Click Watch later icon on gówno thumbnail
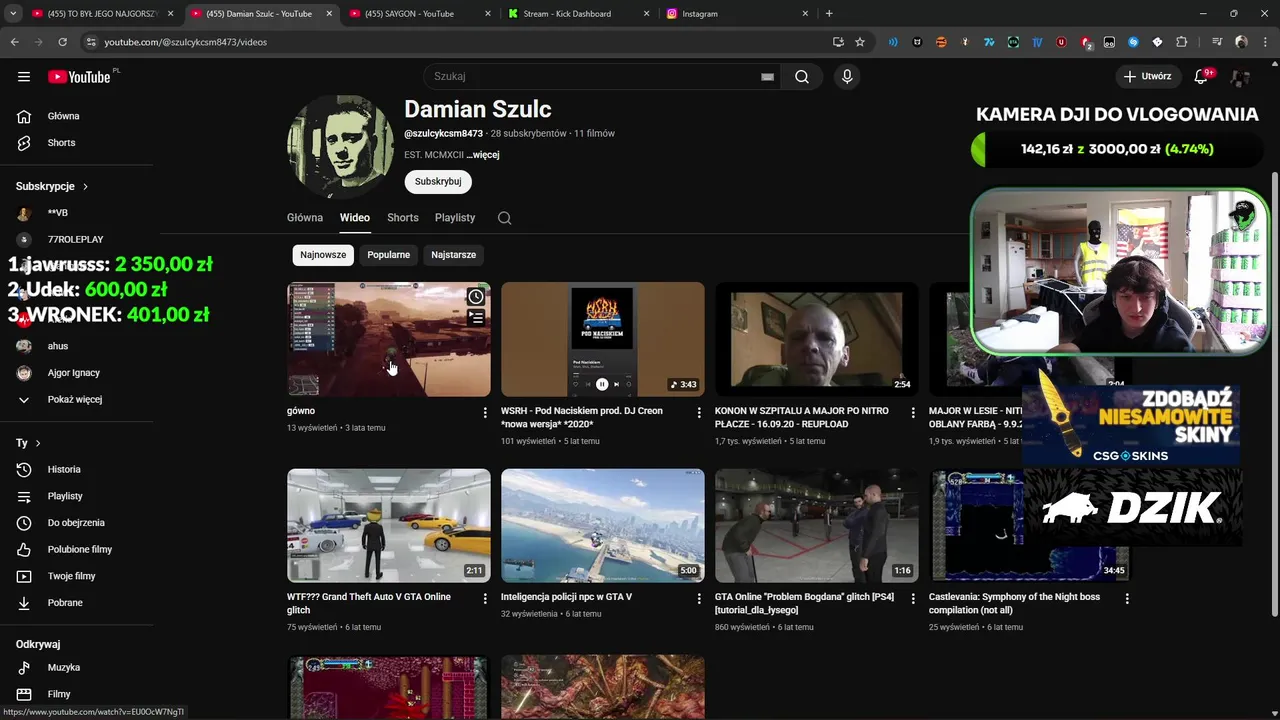The height and width of the screenshot is (720, 1280). click(476, 297)
